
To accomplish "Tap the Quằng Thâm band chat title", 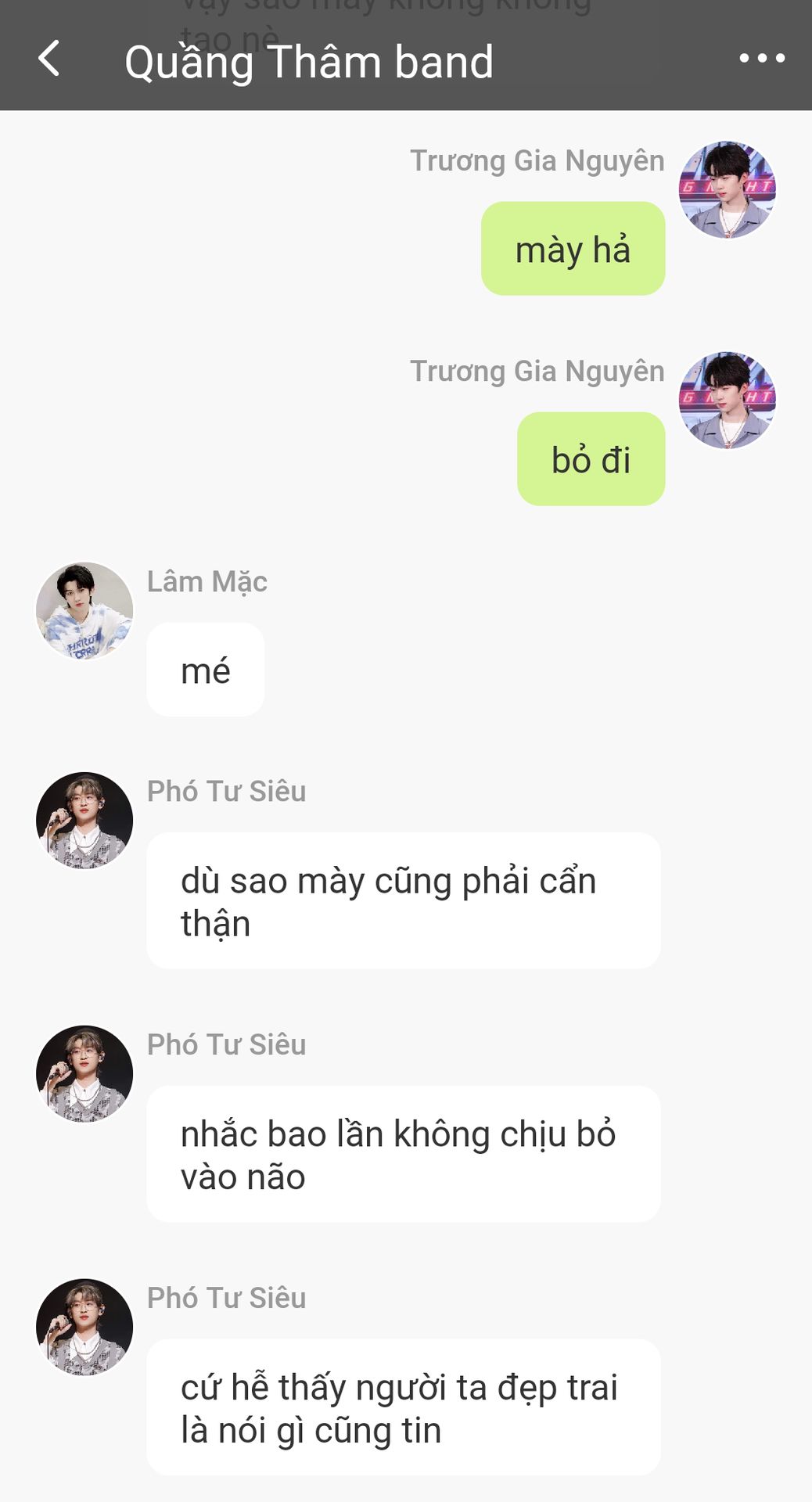I will tap(309, 62).
